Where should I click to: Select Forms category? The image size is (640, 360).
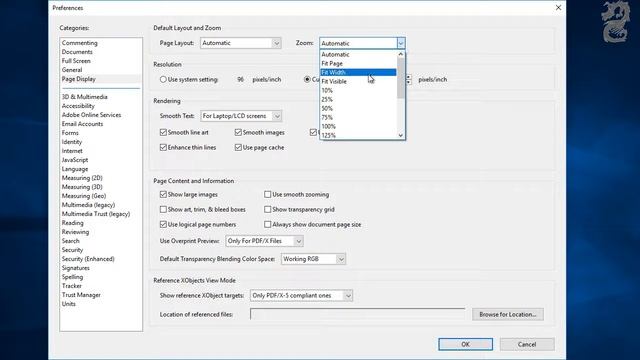click(x=70, y=133)
